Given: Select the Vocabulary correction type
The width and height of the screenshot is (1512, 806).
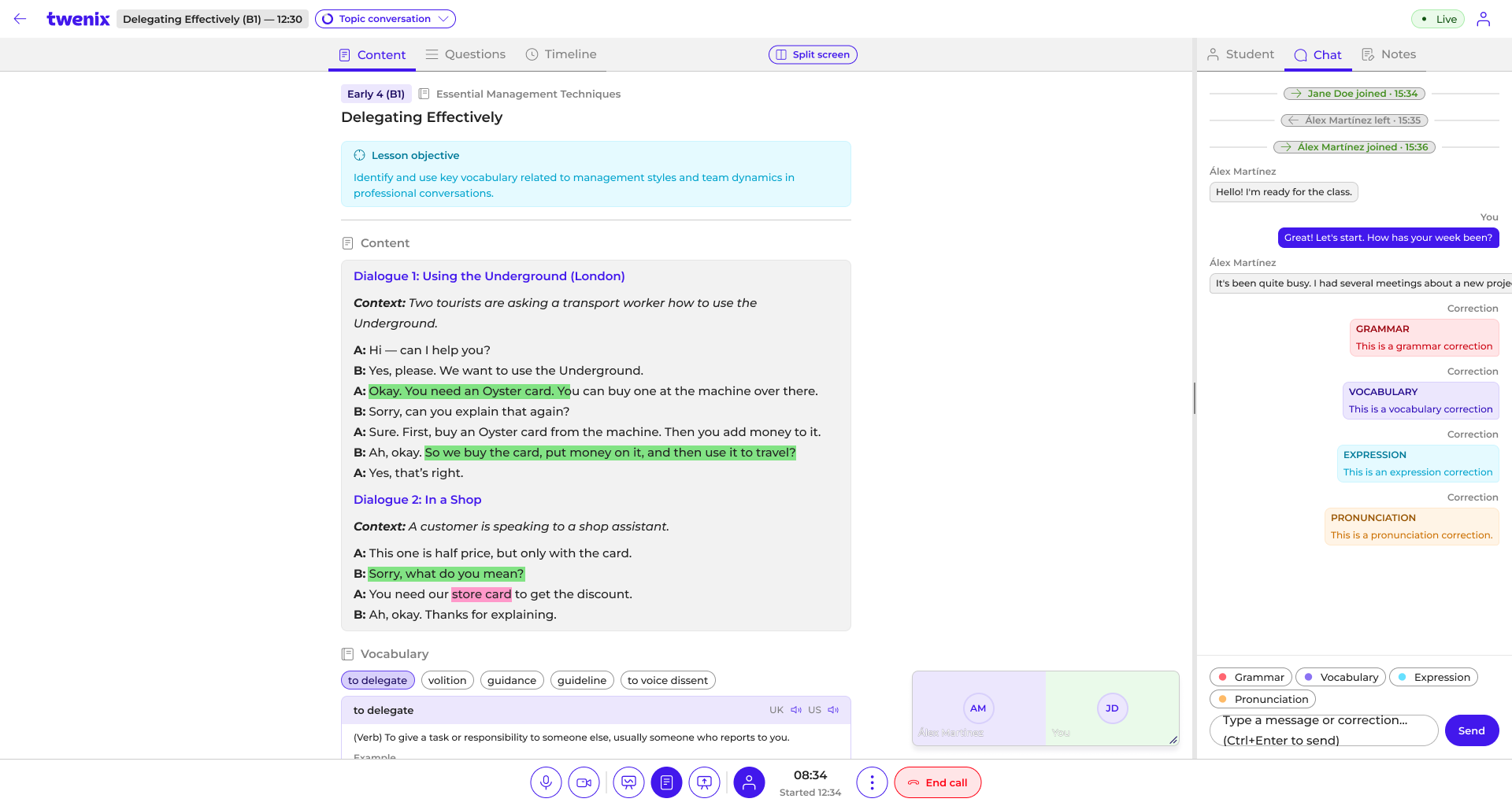Looking at the screenshot, I should (1340, 677).
